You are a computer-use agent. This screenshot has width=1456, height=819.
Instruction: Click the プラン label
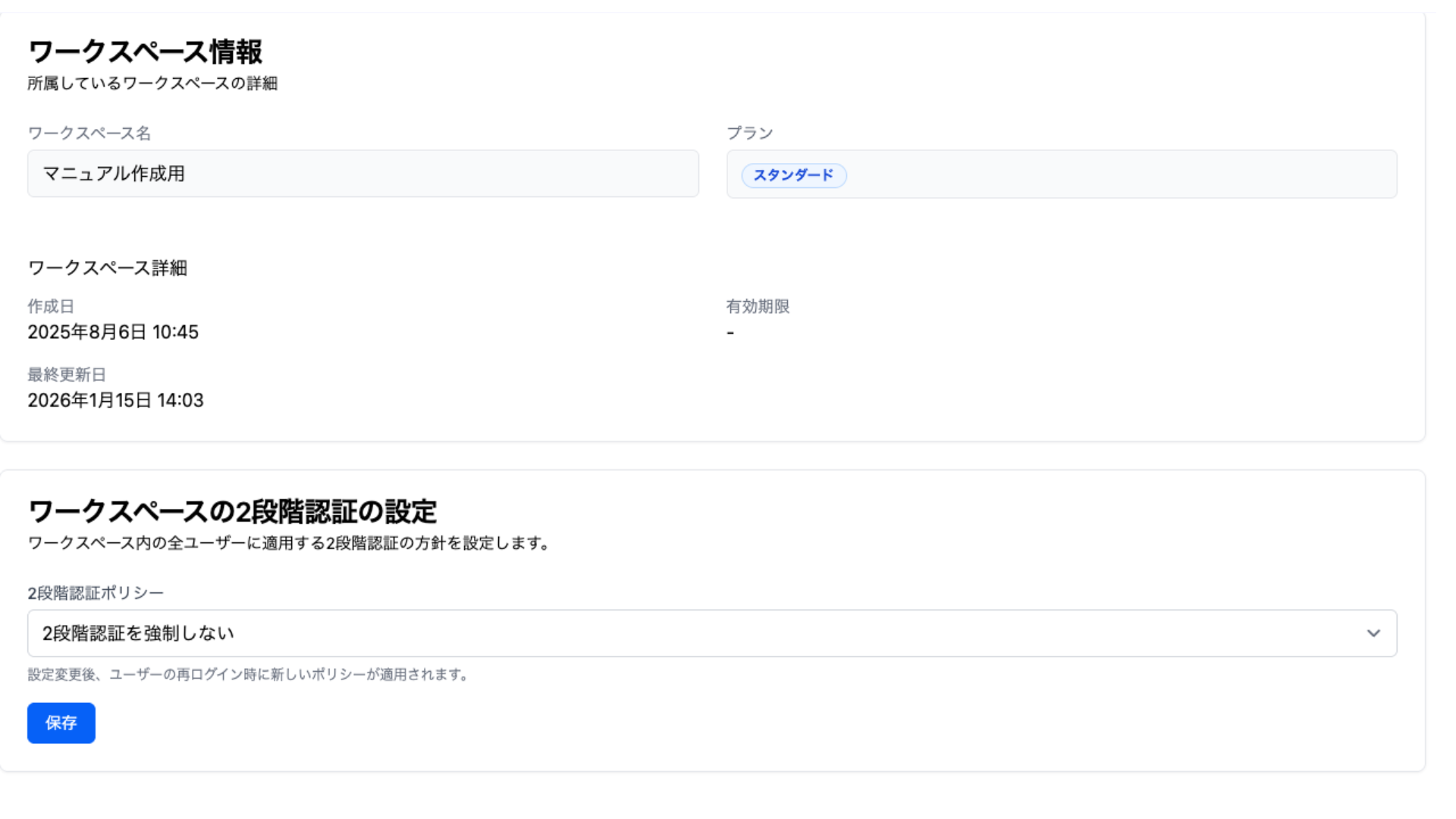click(749, 133)
